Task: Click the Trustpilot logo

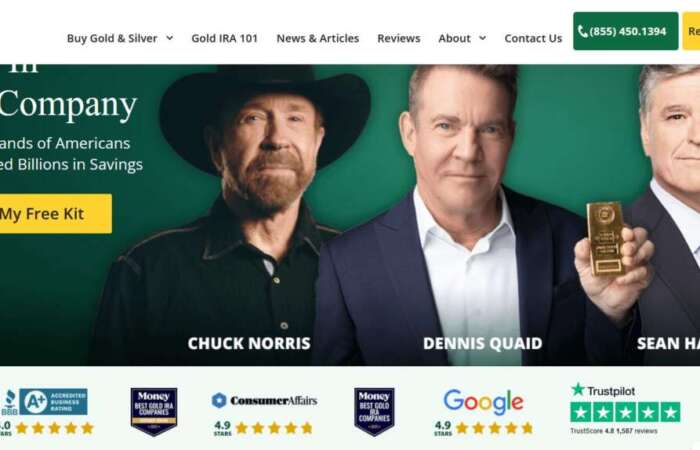Action: coord(603,390)
